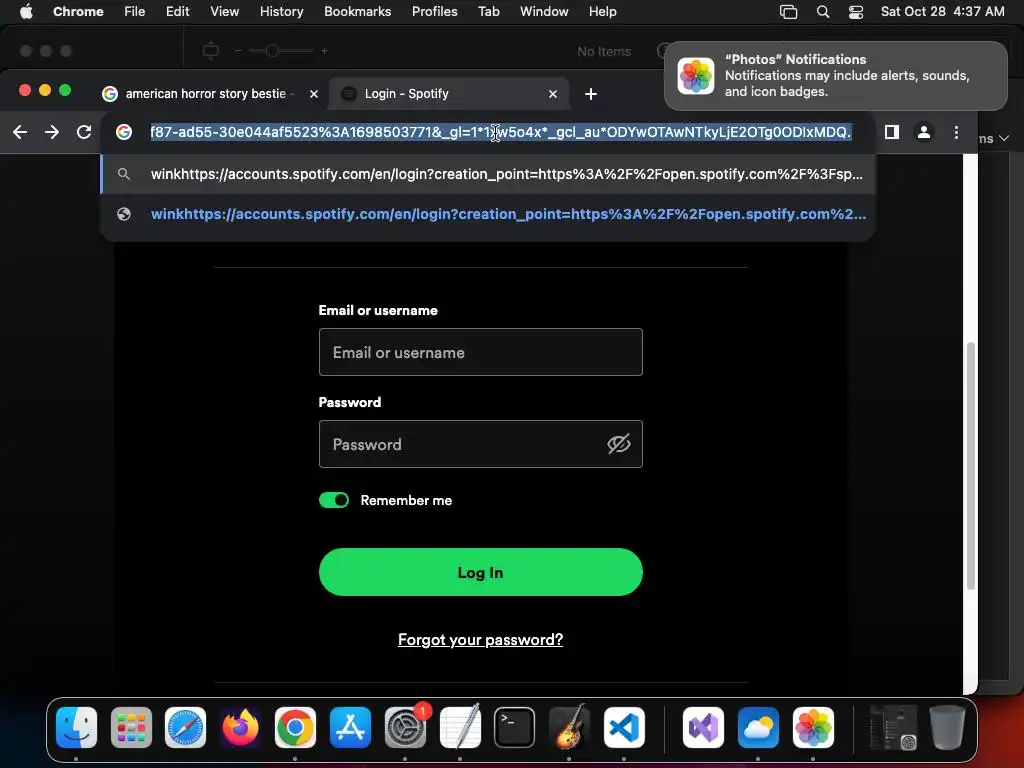Open the Bookmarks menu

(x=357, y=11)
